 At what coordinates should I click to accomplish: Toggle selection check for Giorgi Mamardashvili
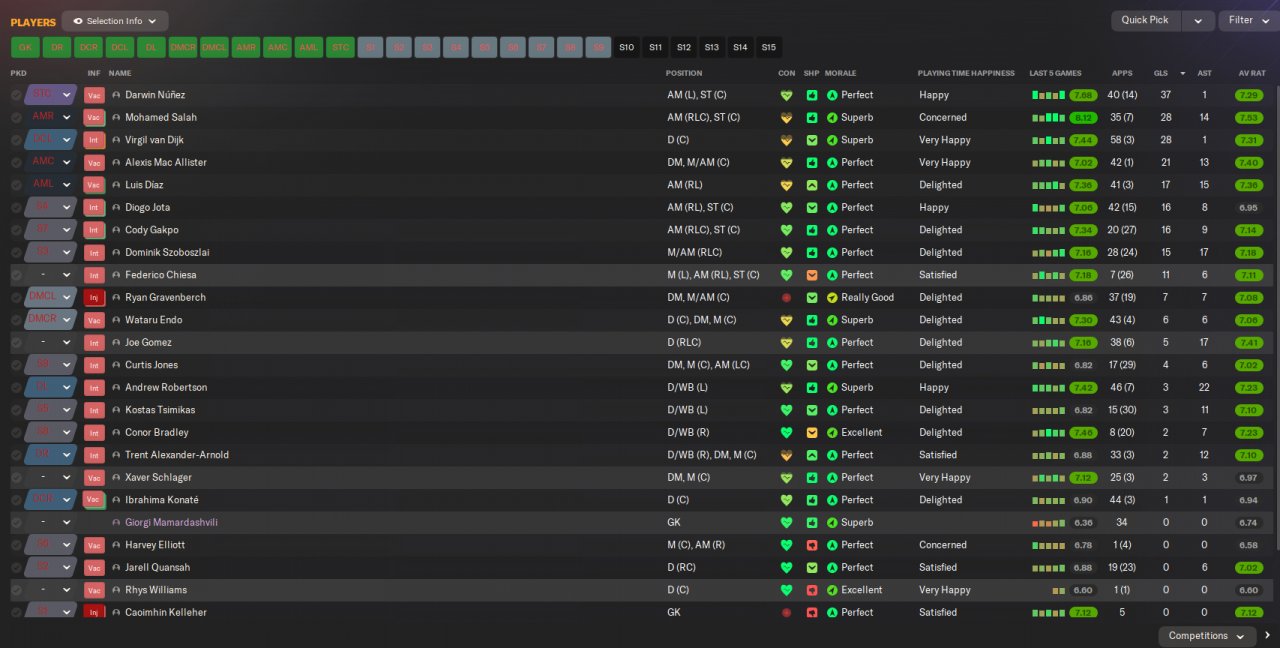[16, 522]
